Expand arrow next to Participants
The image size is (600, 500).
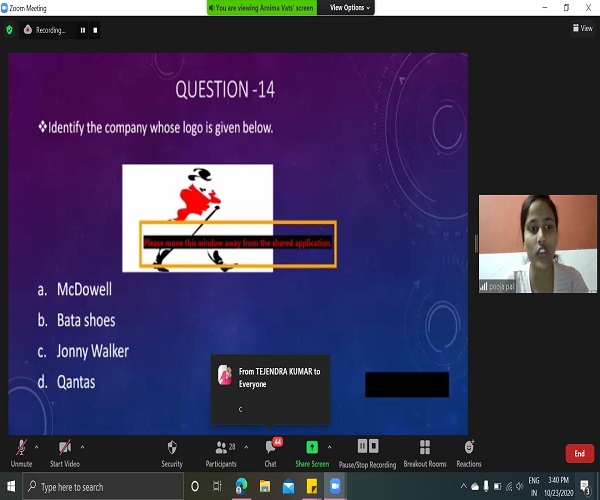pyautogui.click(x=246, y=447)
